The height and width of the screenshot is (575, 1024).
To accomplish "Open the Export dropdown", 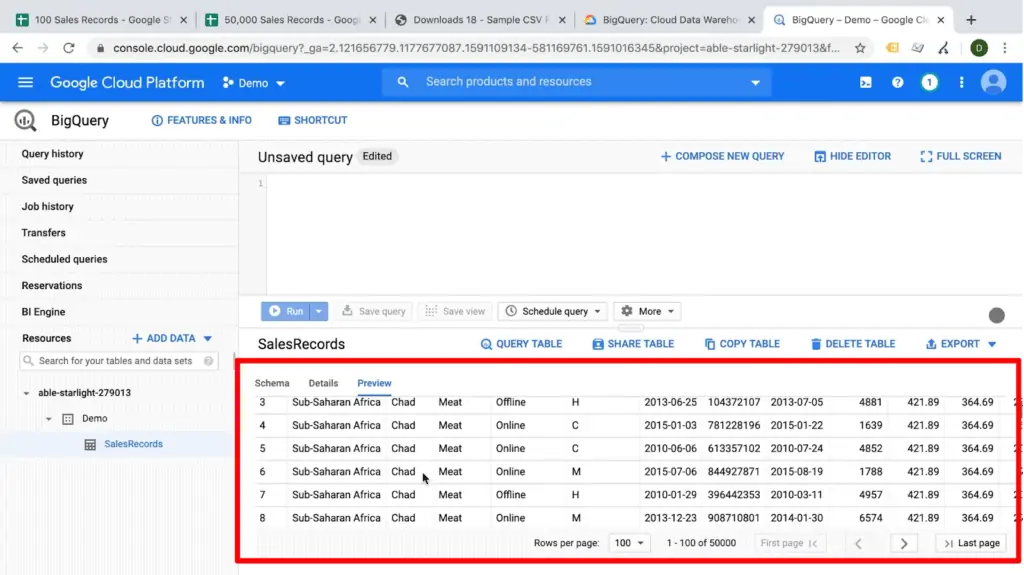I will tap(961, 344).
